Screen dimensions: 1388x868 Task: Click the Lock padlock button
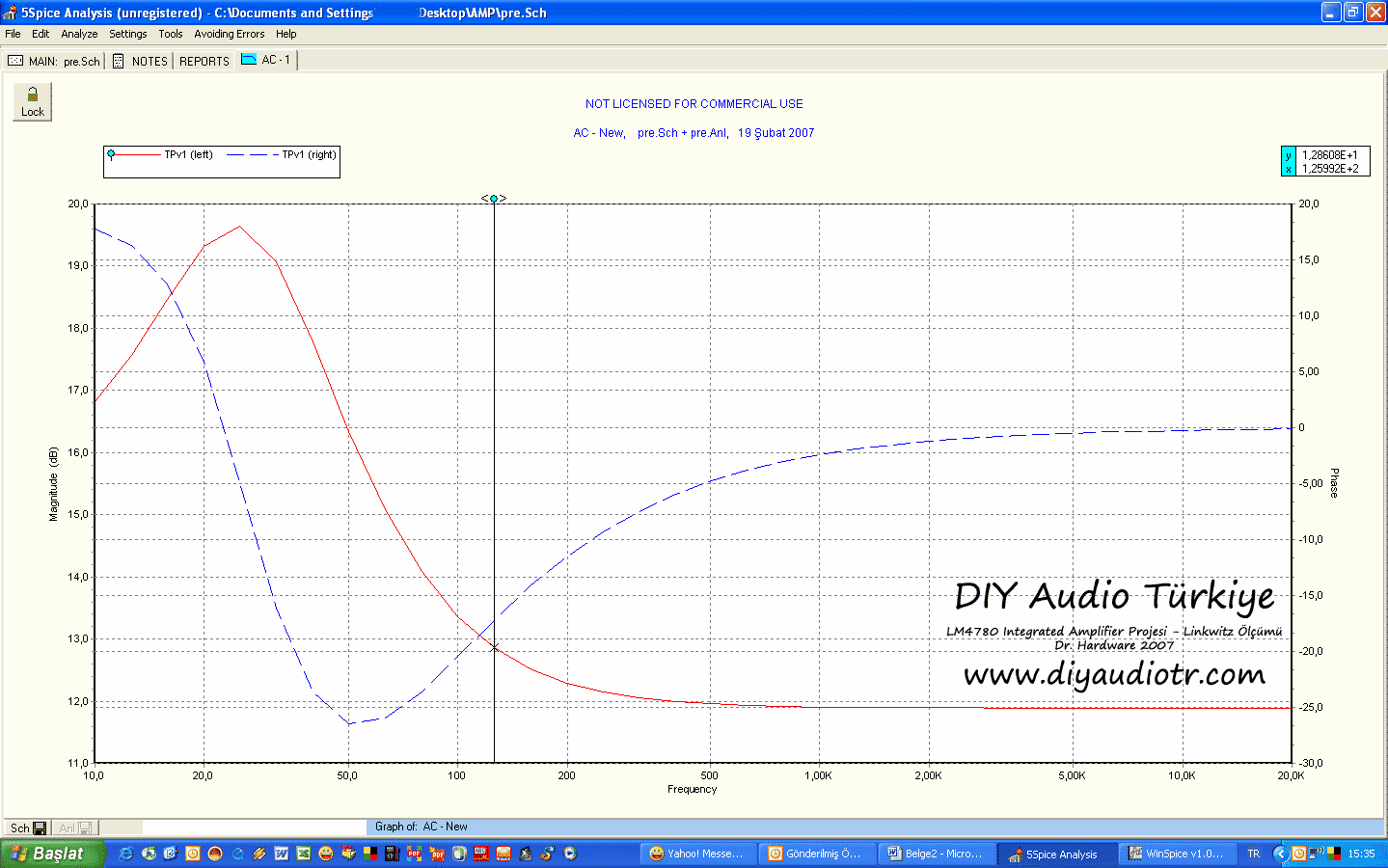point(32,101)
